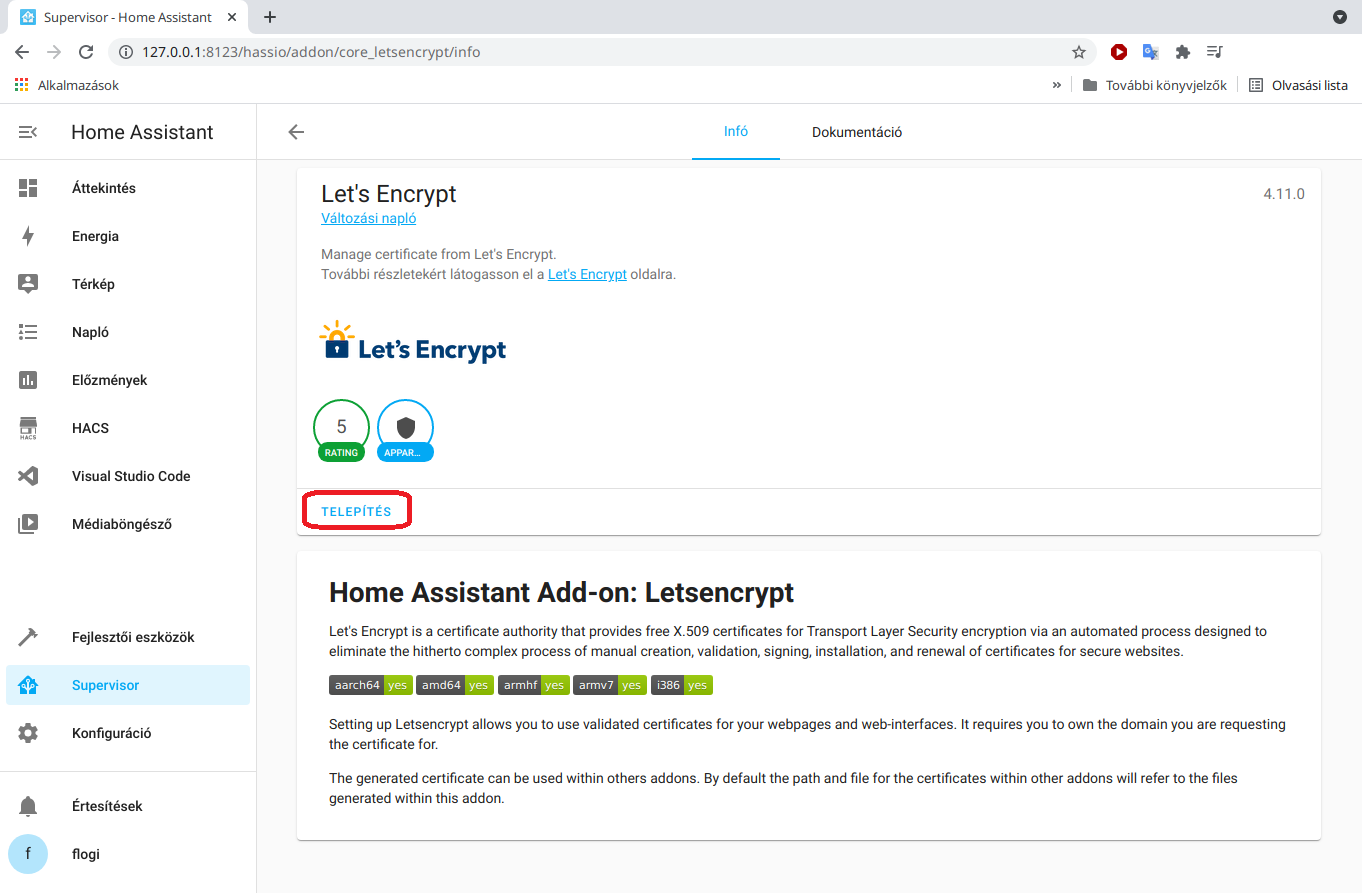Click the aarch64 yes badge

coord(370,685)
